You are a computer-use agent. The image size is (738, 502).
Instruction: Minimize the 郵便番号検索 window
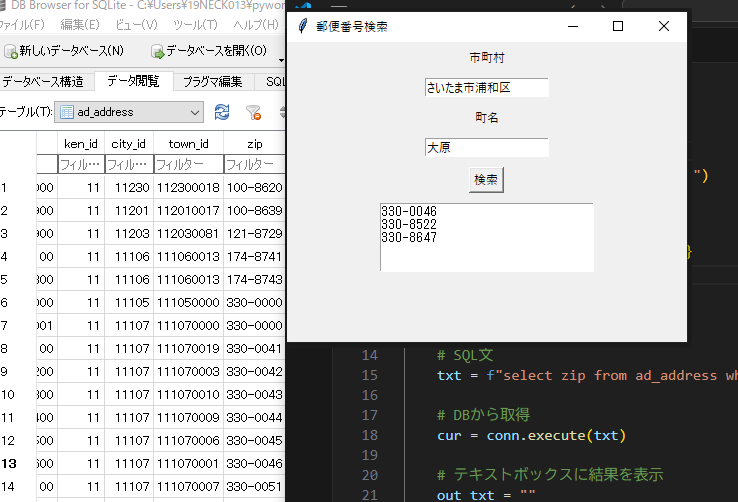(x=572, y=26)
